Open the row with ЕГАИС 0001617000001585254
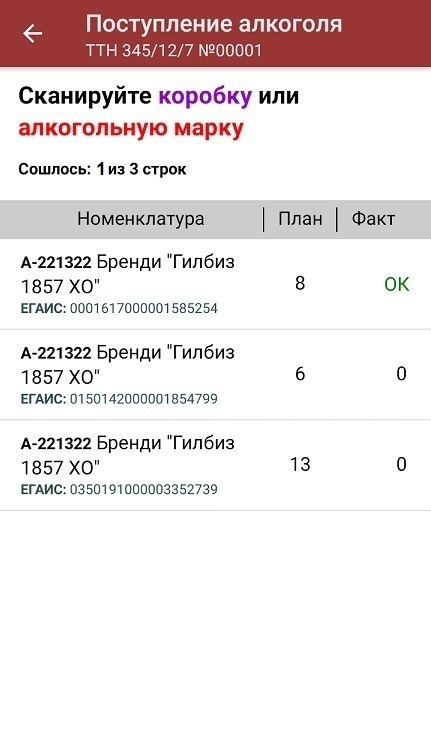Screen dimensions: 431x739 [216, 285]
